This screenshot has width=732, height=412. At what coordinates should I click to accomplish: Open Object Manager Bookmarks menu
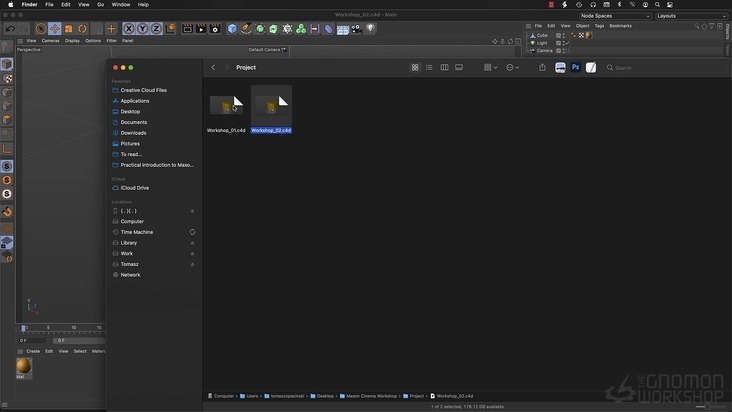click(620, 26)
